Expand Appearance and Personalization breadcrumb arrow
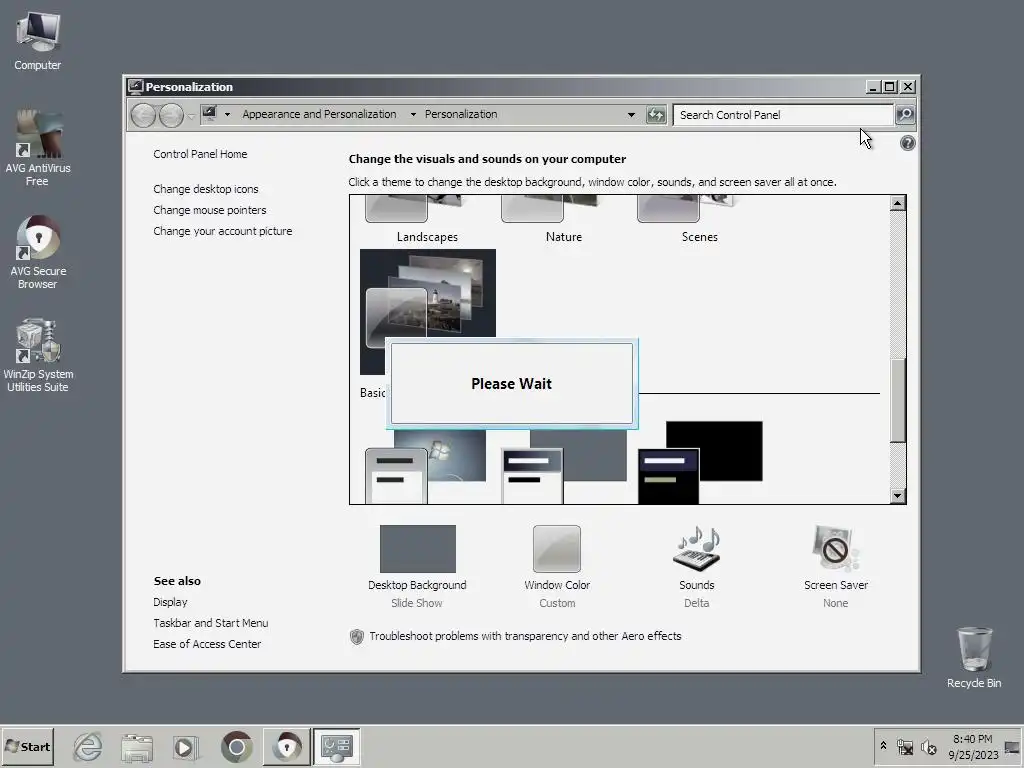This screenshot has width=1024, height=768. [413, 114]
